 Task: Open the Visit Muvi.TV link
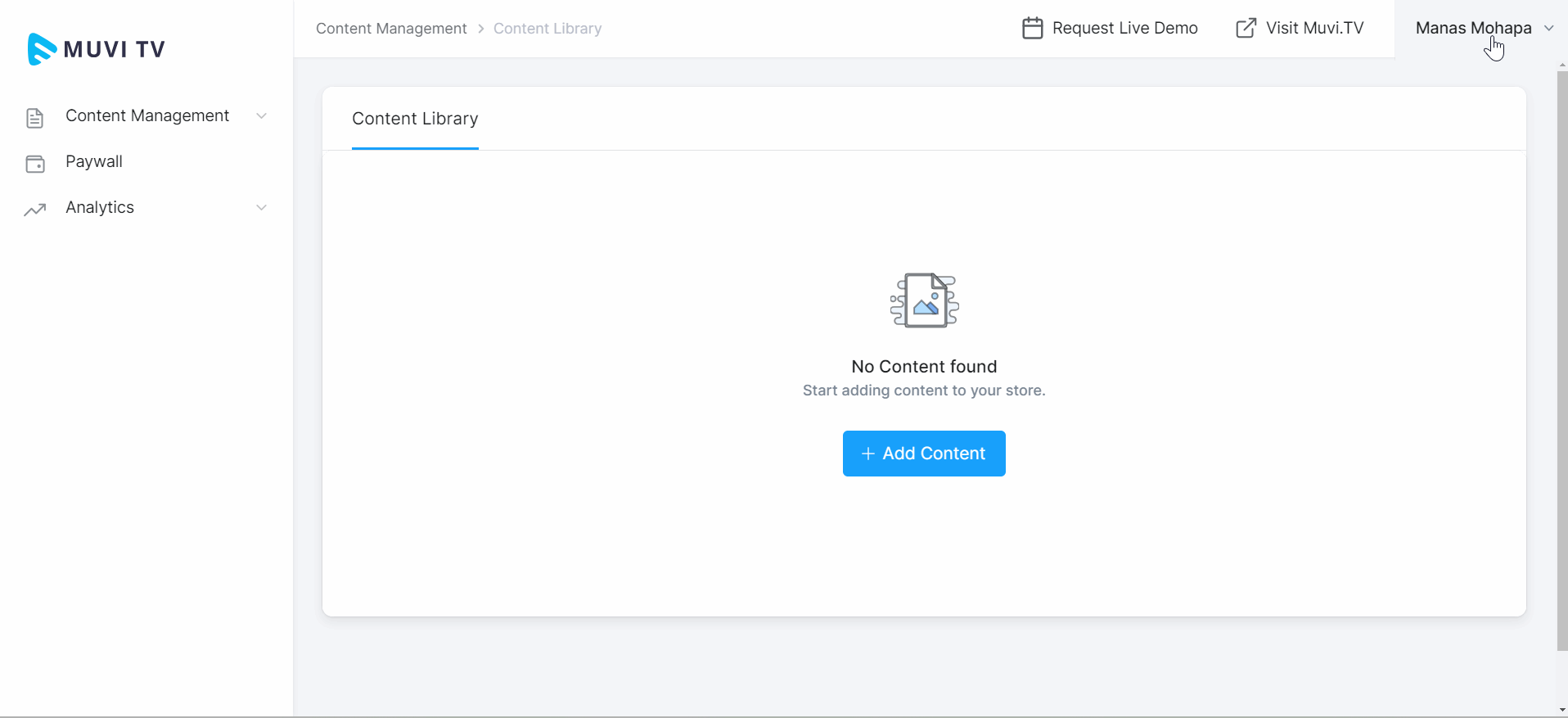click(x=1314, y=29)
